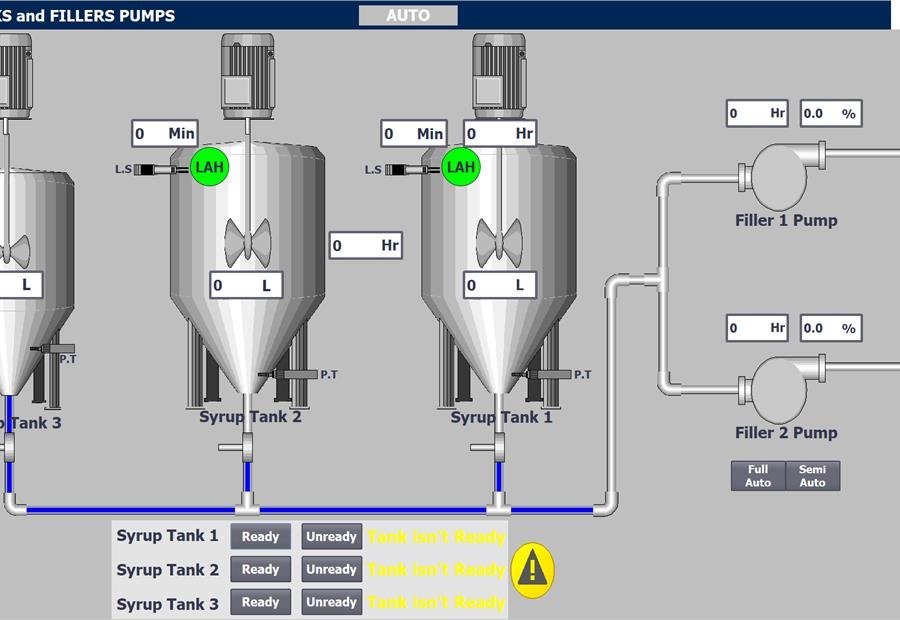This screenshot has width=900, height=620.
Task: Click Syrup Tank 2 Min timer field
Action: [x=165, y=134]
